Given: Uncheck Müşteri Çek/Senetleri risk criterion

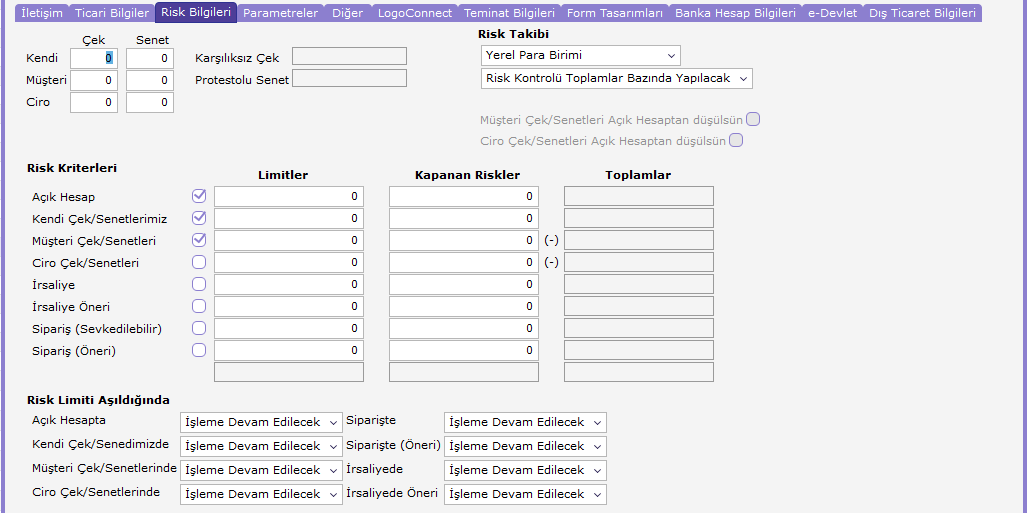Looking at the screenshot, I should coord(199,240).
